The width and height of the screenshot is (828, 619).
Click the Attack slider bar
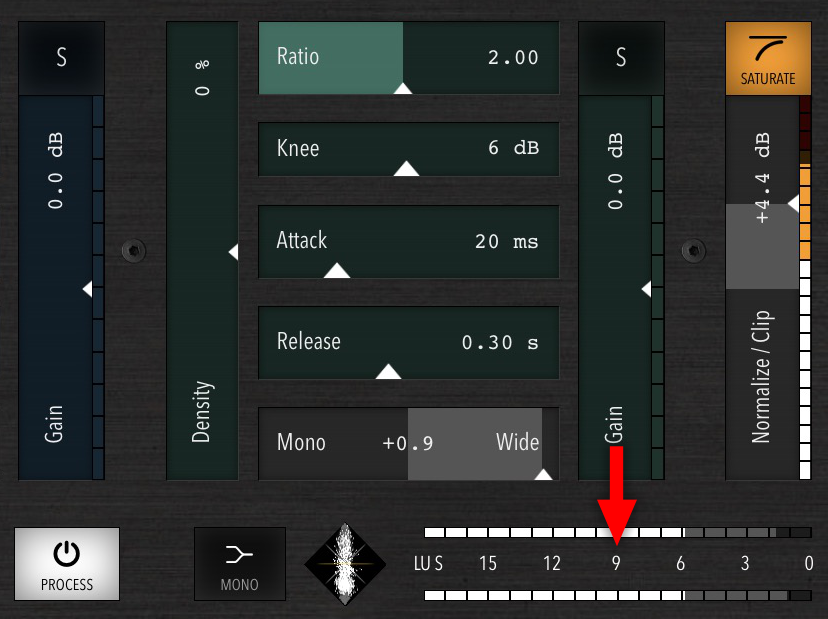pyautogui.click(x=409, y=242)
